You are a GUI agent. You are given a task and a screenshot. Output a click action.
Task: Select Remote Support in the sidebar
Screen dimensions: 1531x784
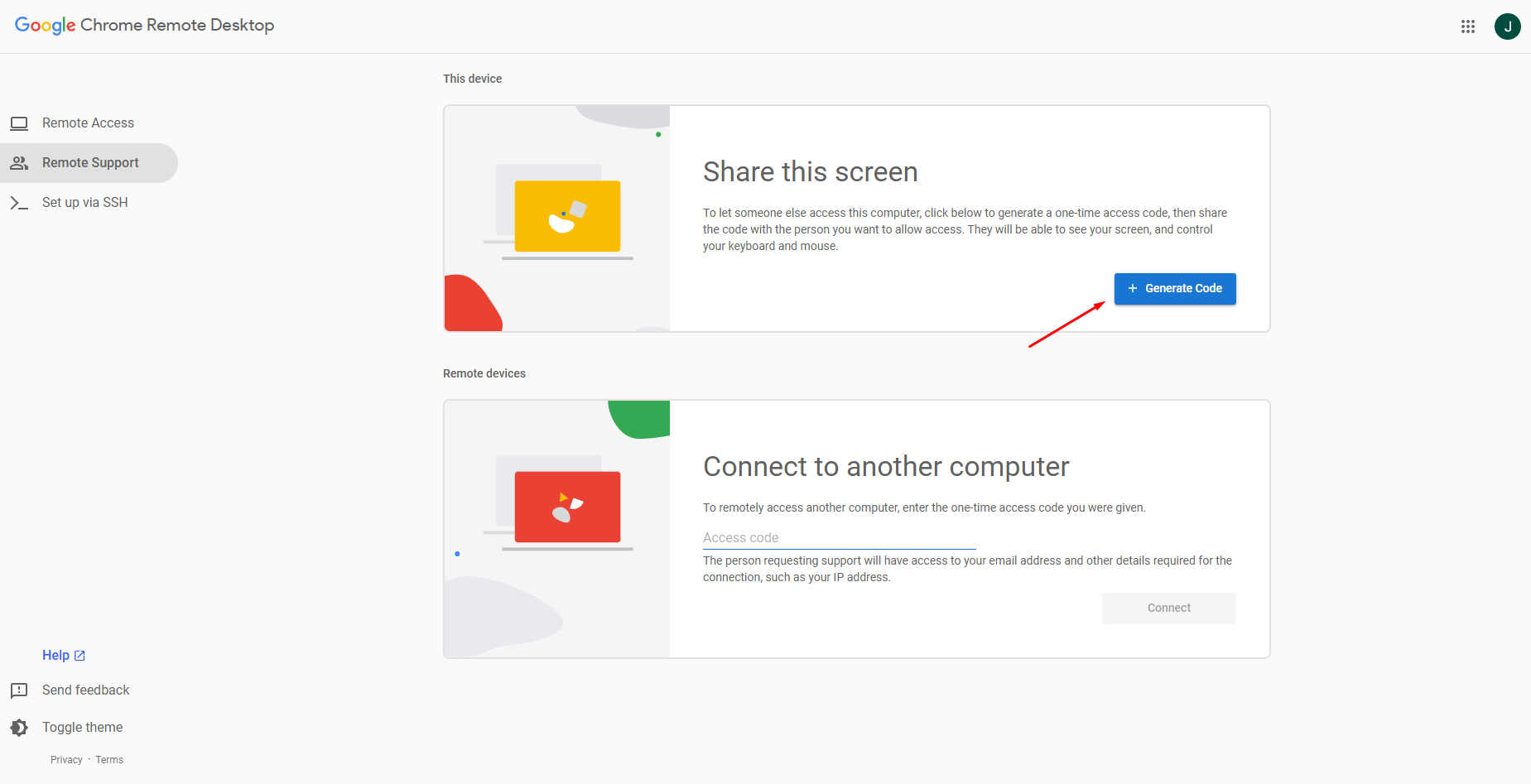pyautogui.click(x=90, y=163)
